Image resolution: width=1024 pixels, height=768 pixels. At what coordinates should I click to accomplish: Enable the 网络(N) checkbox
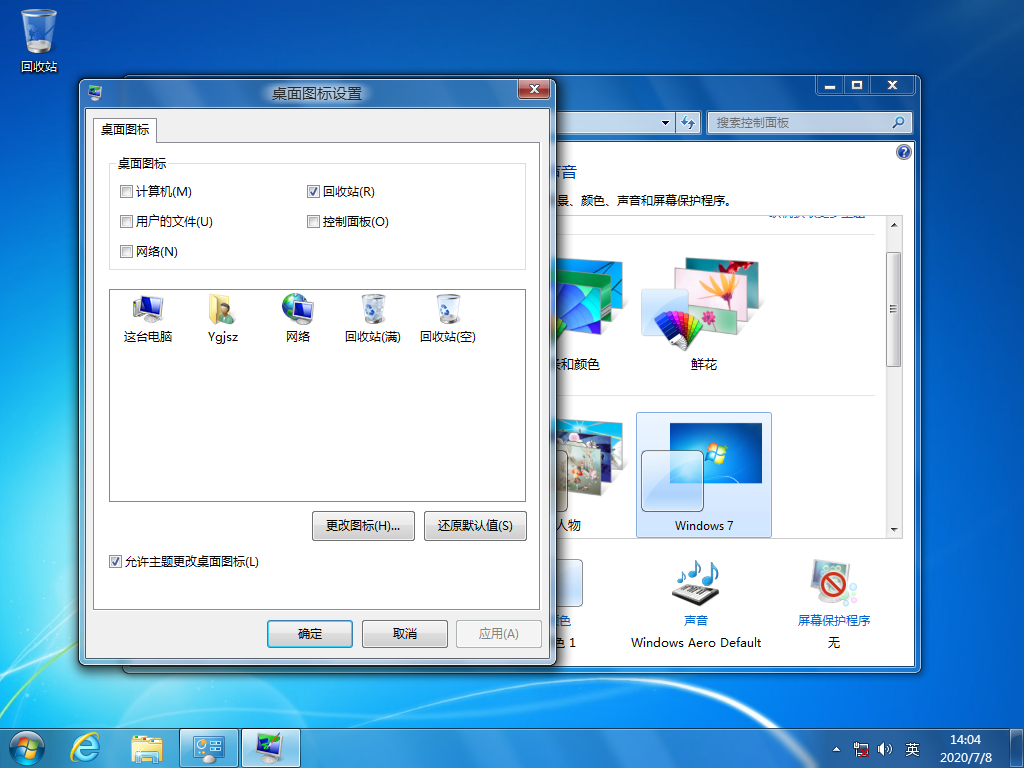pyautogui.click(x=127, y=251)
